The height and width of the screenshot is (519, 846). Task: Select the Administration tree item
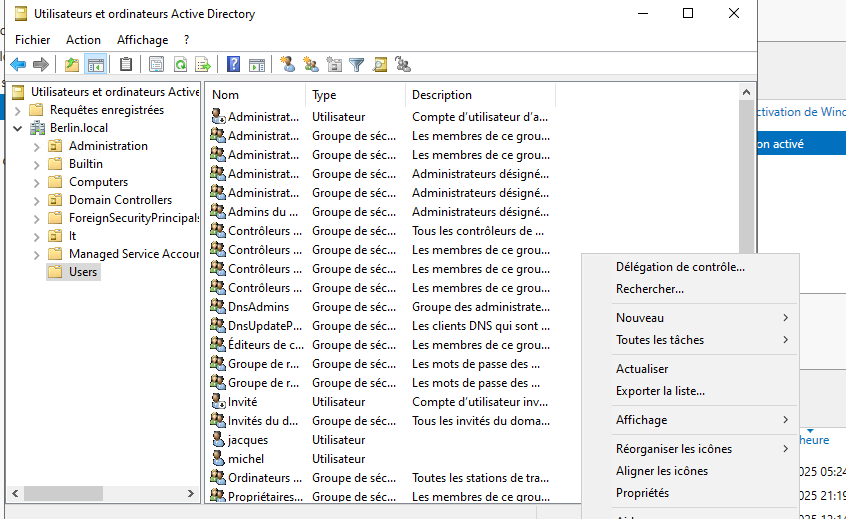tap(108, 146)
